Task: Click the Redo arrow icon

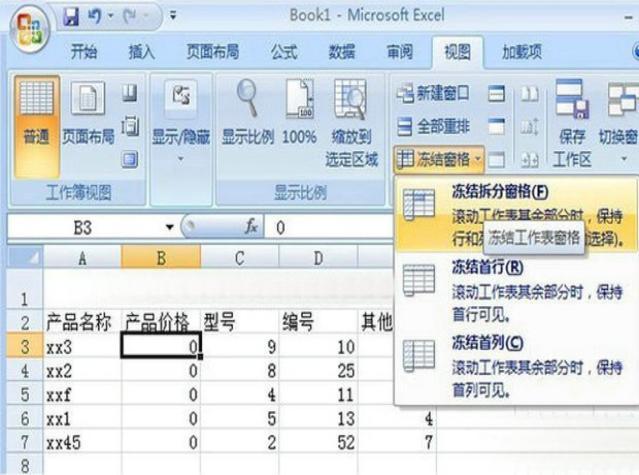Action: click(131, 17)
